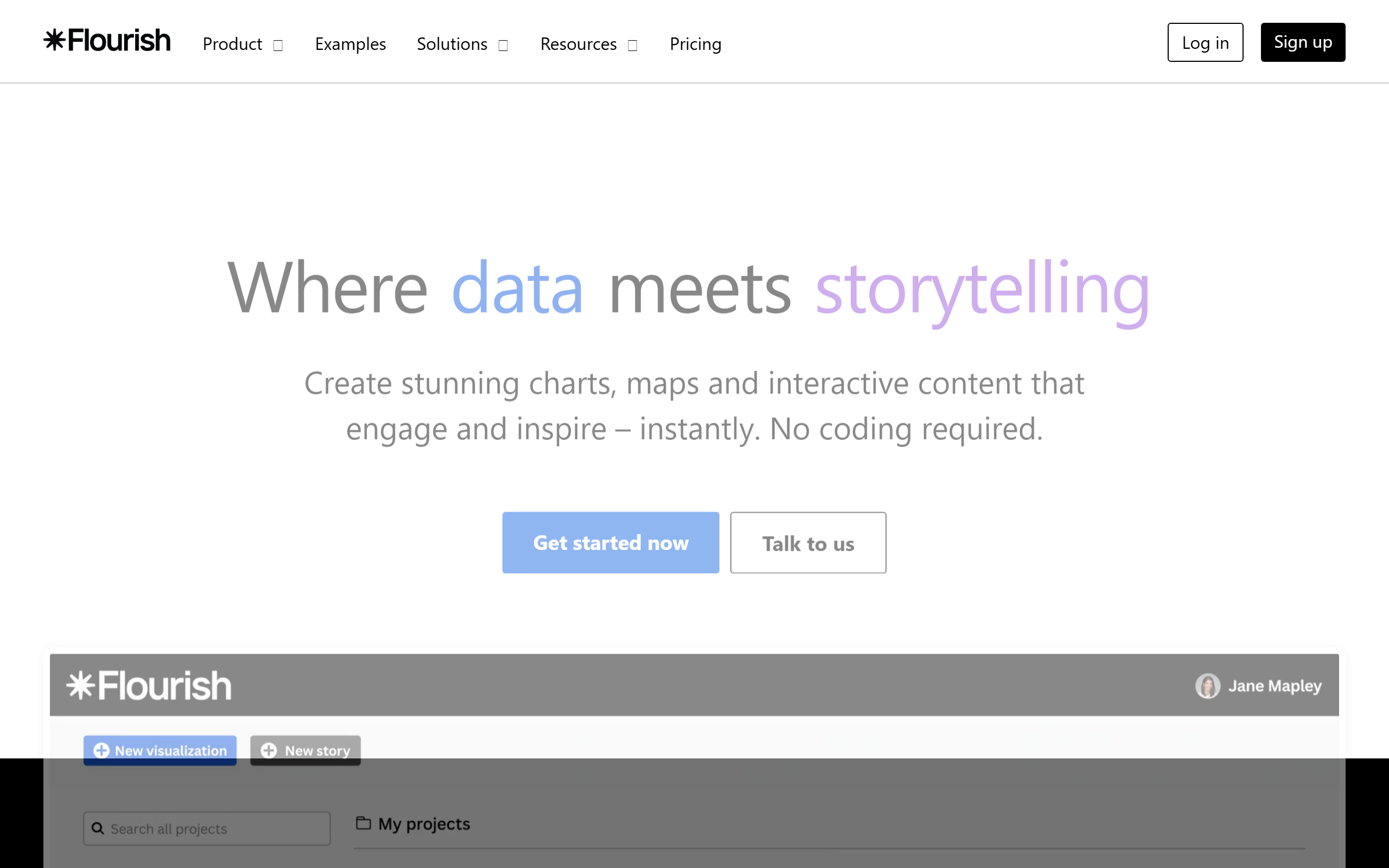Screen dimensions: 1389x868
Task: Click the plus icon on New story
Action: tap(269, 750)
